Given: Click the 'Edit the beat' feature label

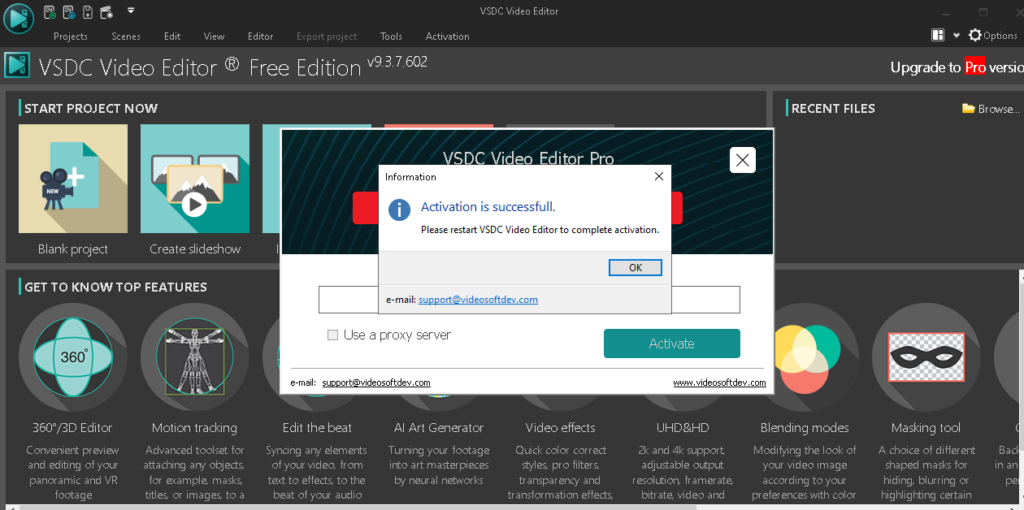Looking at the screenshot, I should point(317,428).
